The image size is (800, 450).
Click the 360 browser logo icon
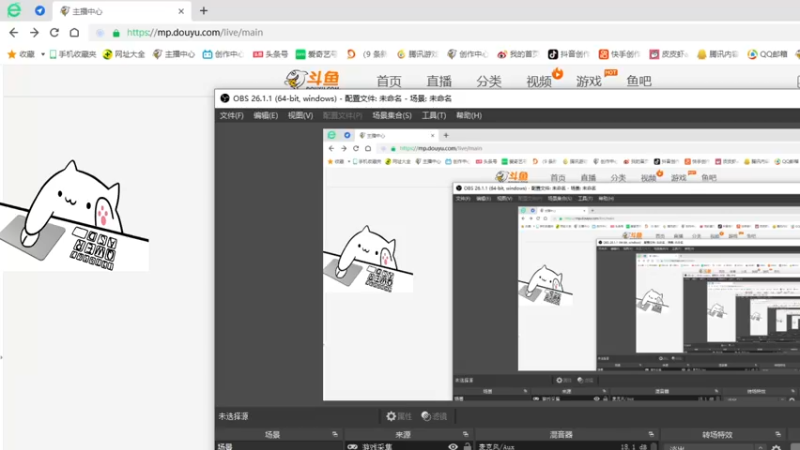[14, 10]
